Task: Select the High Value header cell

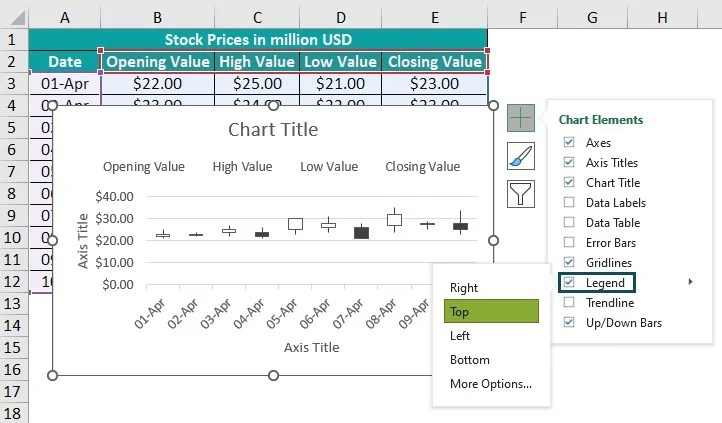Action: [257, 62]
